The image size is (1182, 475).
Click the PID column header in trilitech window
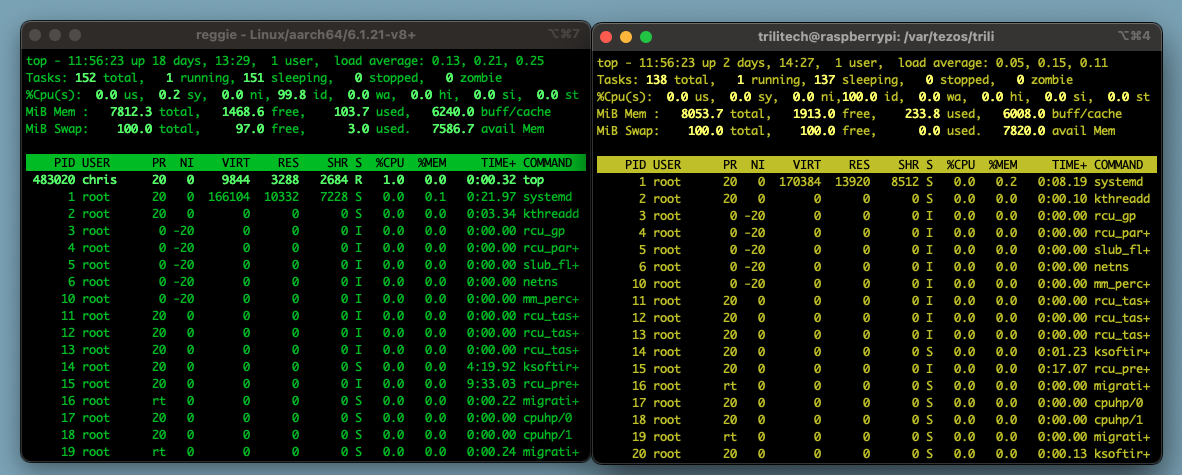coord(635,164)
